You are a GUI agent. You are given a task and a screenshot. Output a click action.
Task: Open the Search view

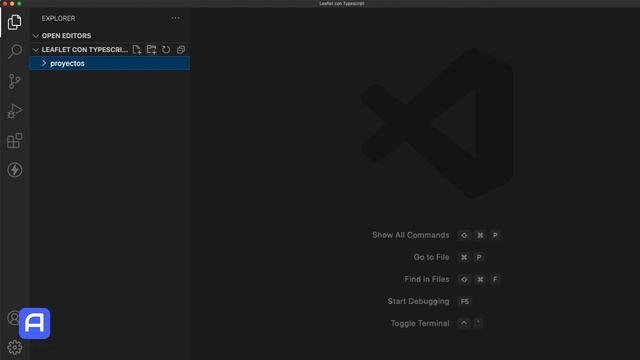point(15,51)
